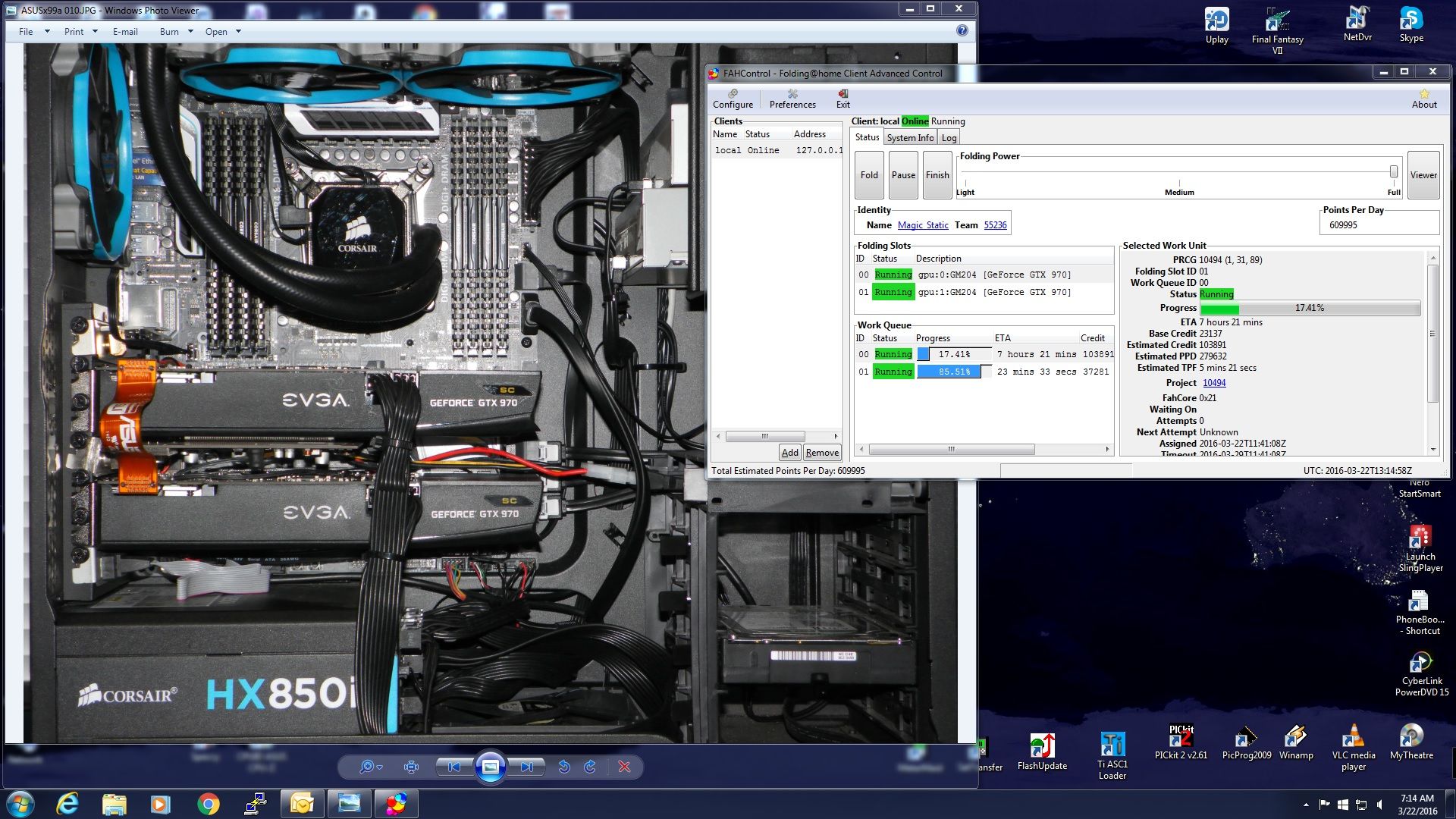The height and width of the screenshot is (819, 1456).
Task: Rotate the photo clockwise
Action: [x=590, y=767]
